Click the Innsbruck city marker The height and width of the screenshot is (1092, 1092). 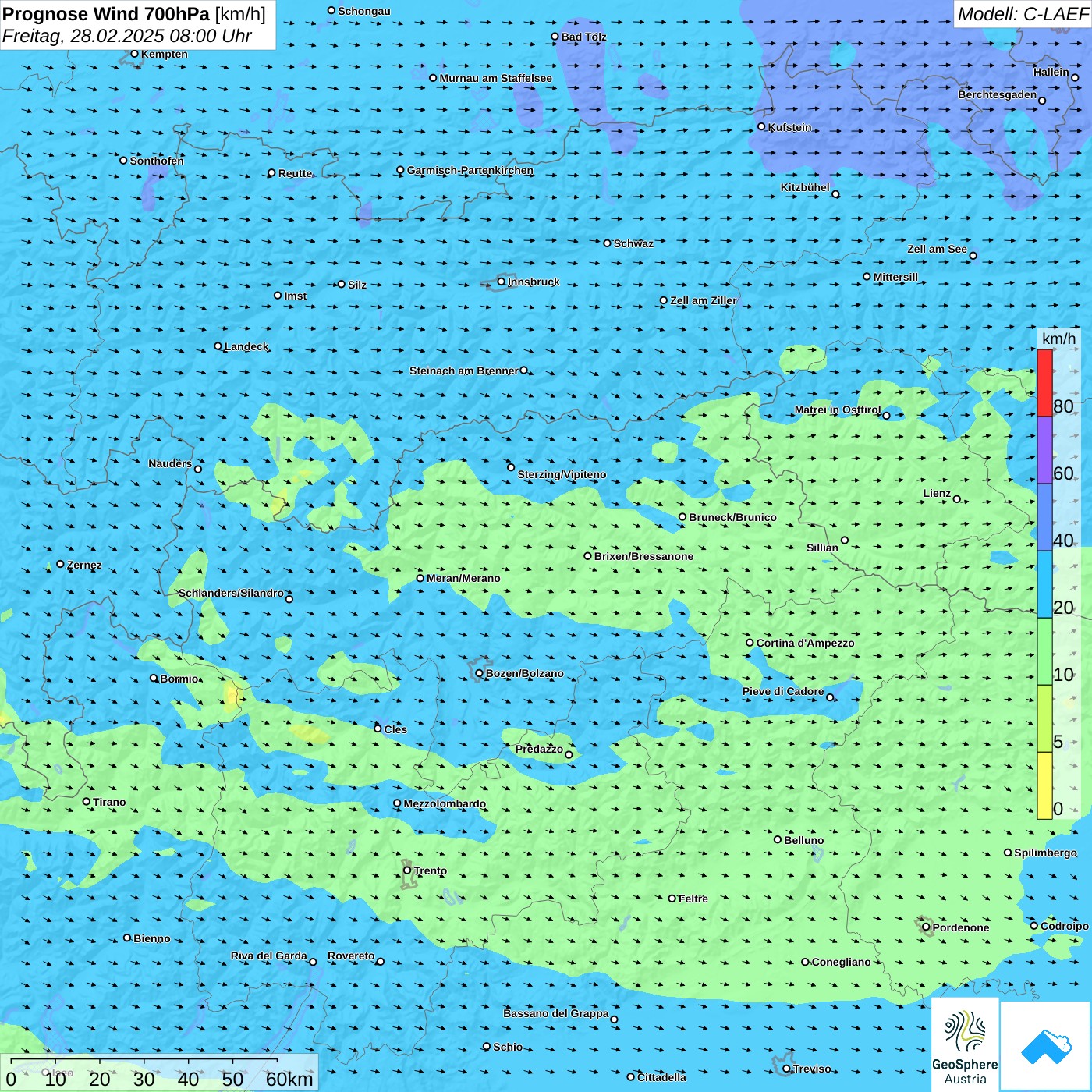[x=502, y=282]
